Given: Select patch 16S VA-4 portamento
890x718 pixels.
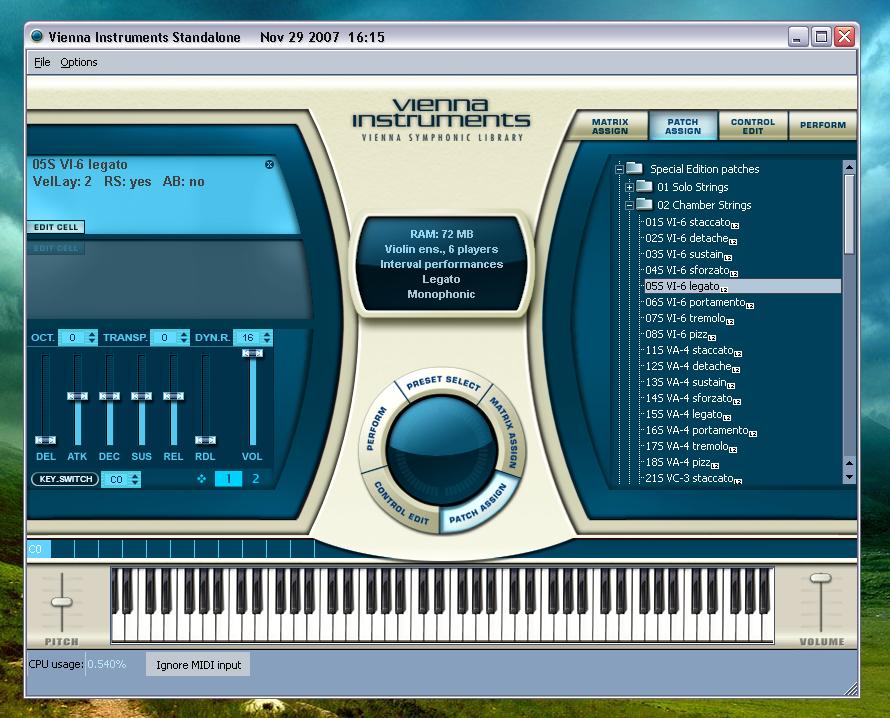Looking at the screenshot, I should [700, 430].
